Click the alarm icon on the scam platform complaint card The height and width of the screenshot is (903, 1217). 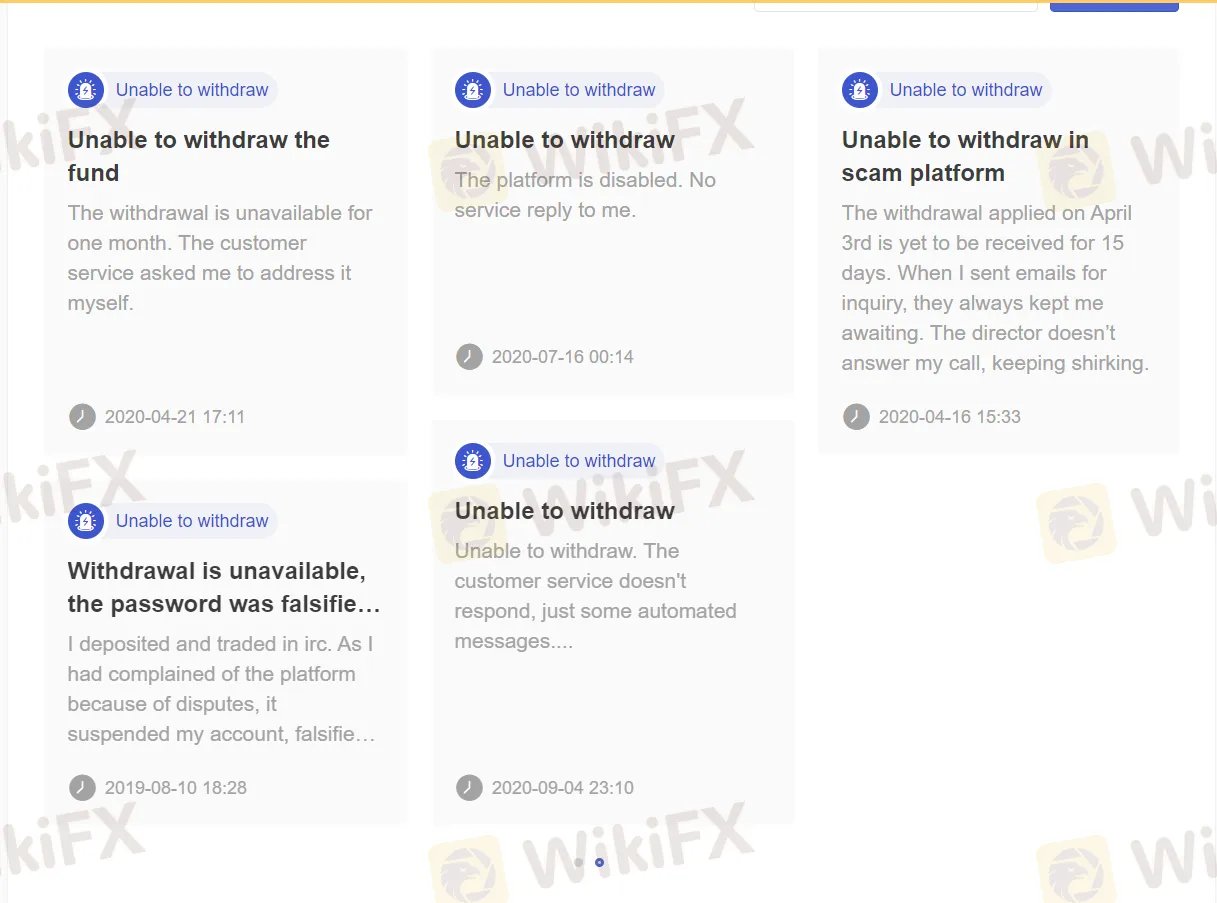pyautogui.click(x=858, y=89)
